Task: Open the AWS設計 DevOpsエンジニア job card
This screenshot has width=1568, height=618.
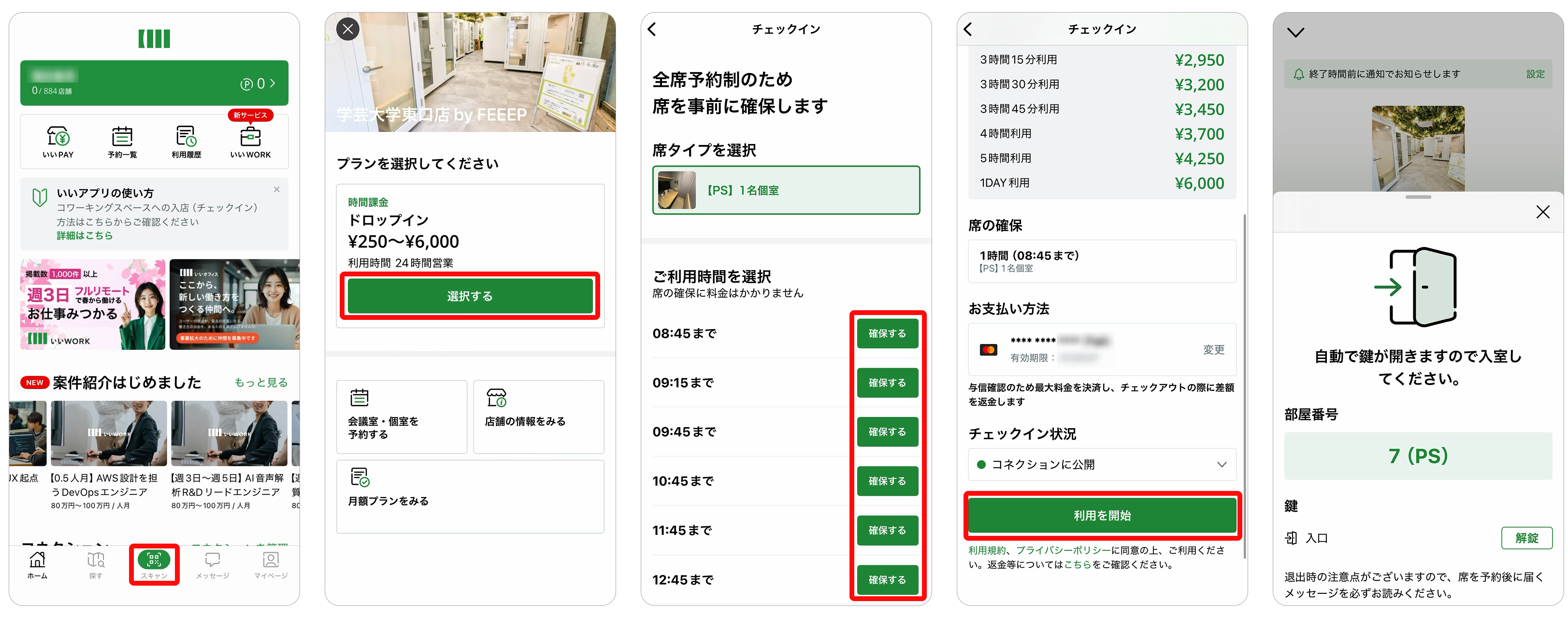Action: point(108,456)
